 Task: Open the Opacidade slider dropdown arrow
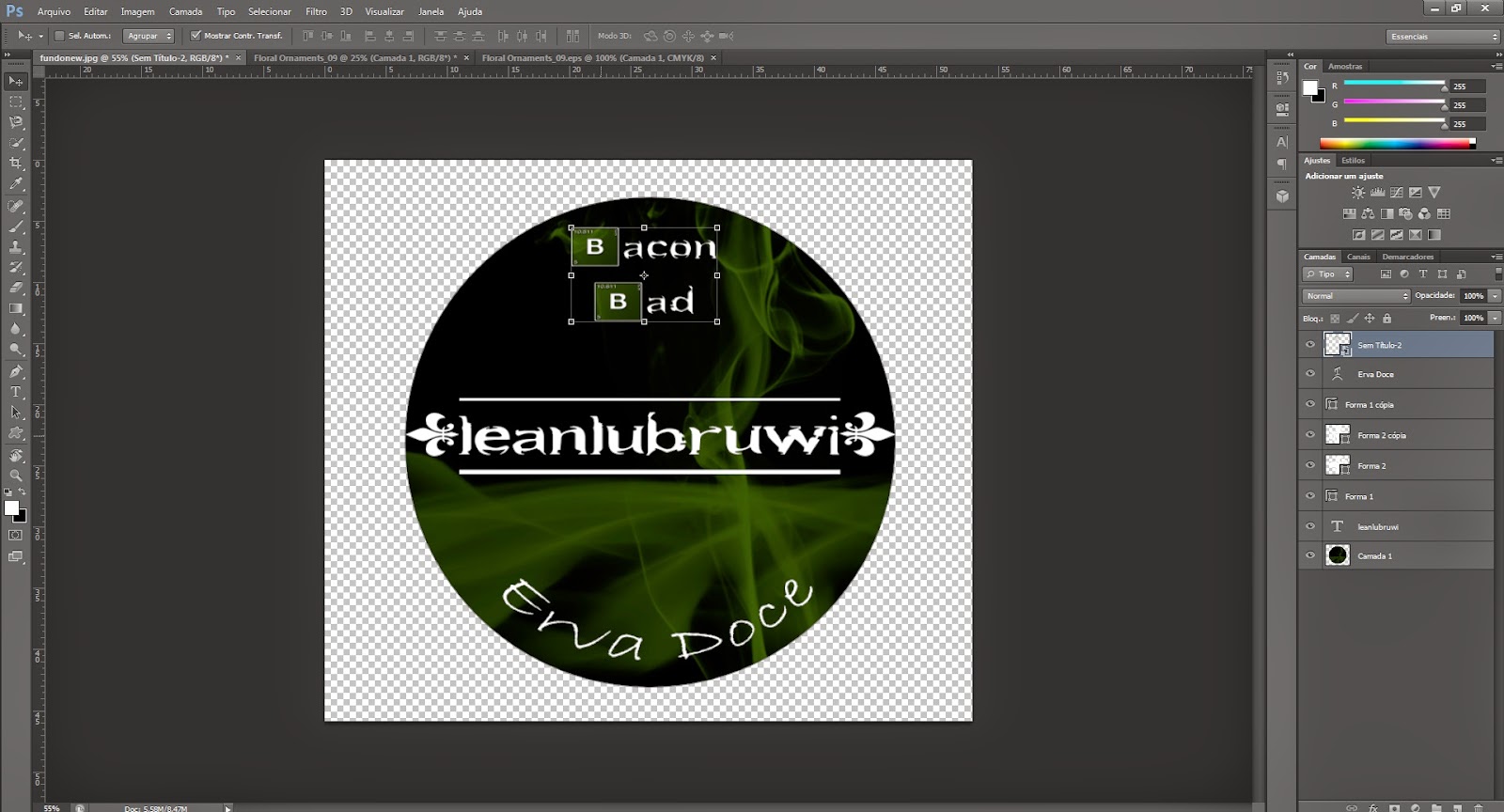[x=1495, y=295]
